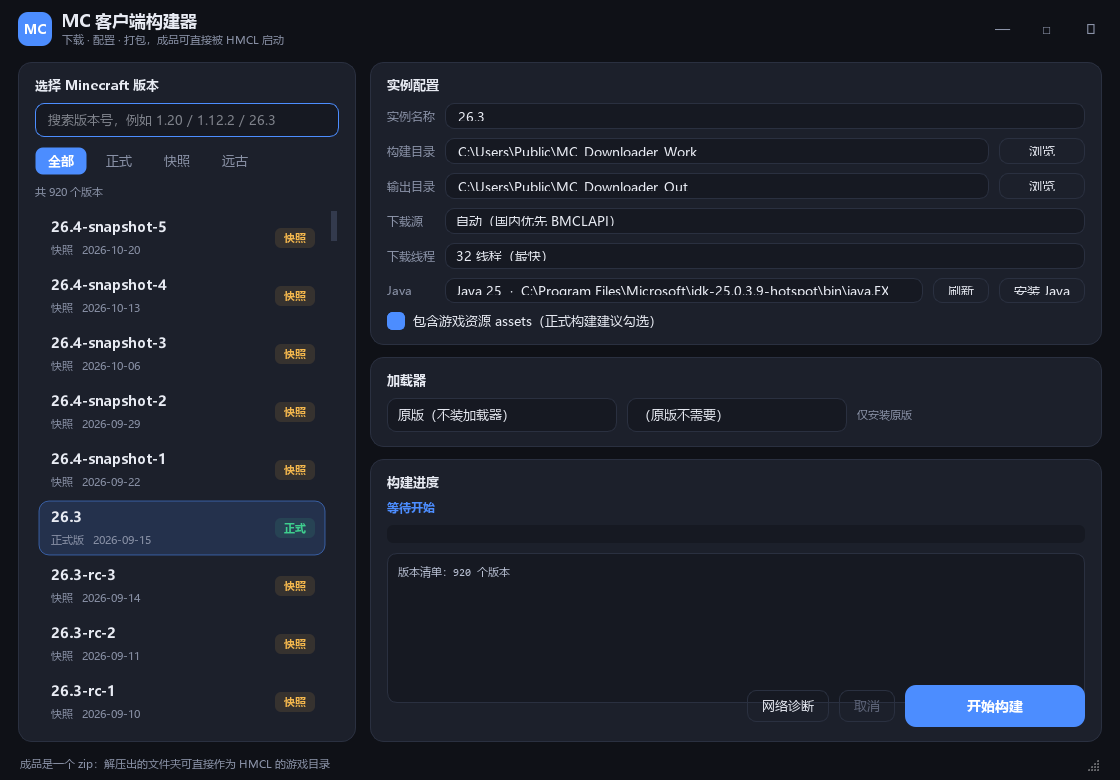Click the MC app logo icon
The image size is (1120, 780).
pyautogui.click(x=34, y=29)
